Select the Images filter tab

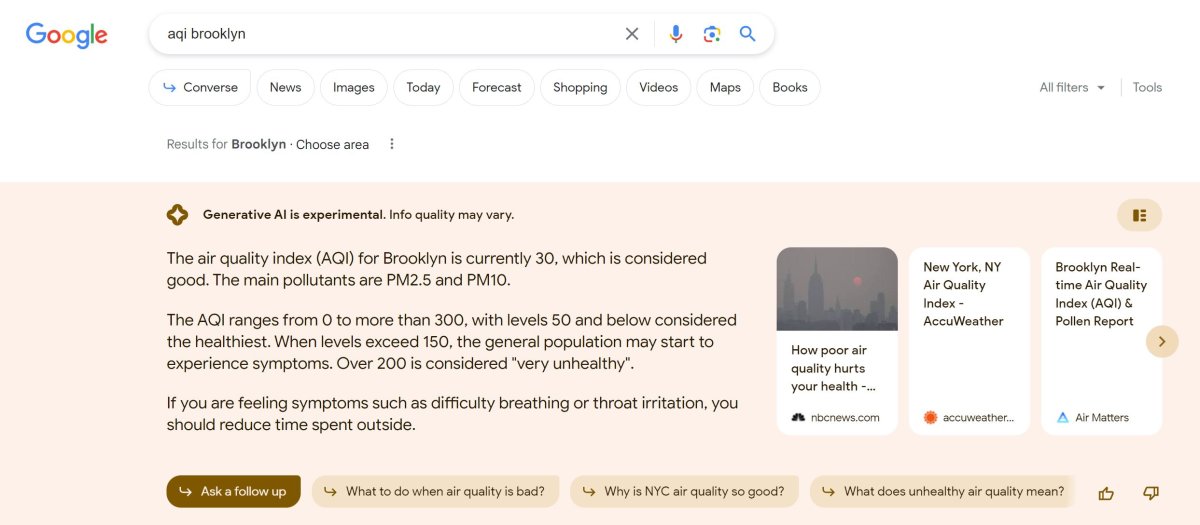pos(353,88)
